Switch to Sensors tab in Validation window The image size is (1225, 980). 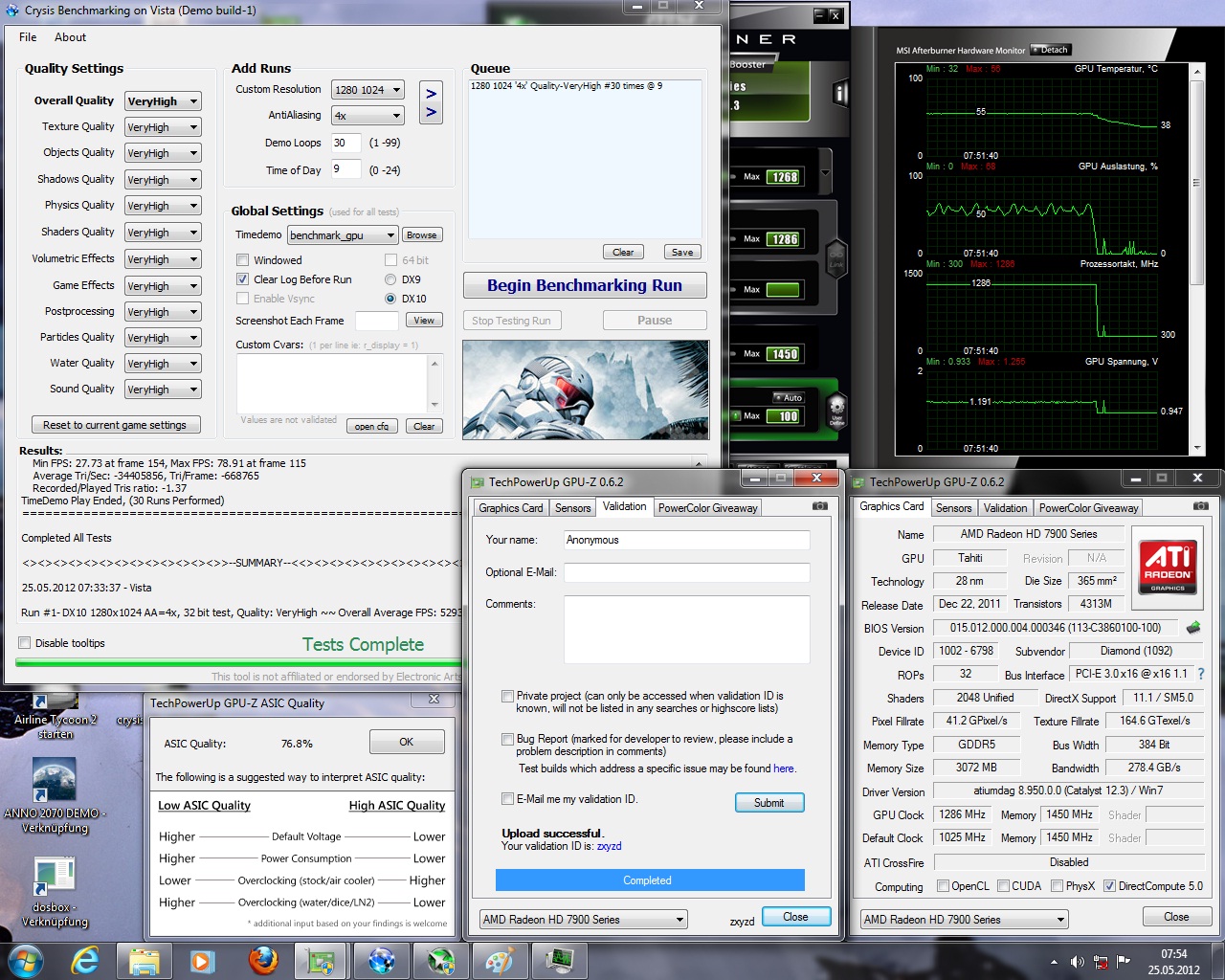click(x=572, y=508)
